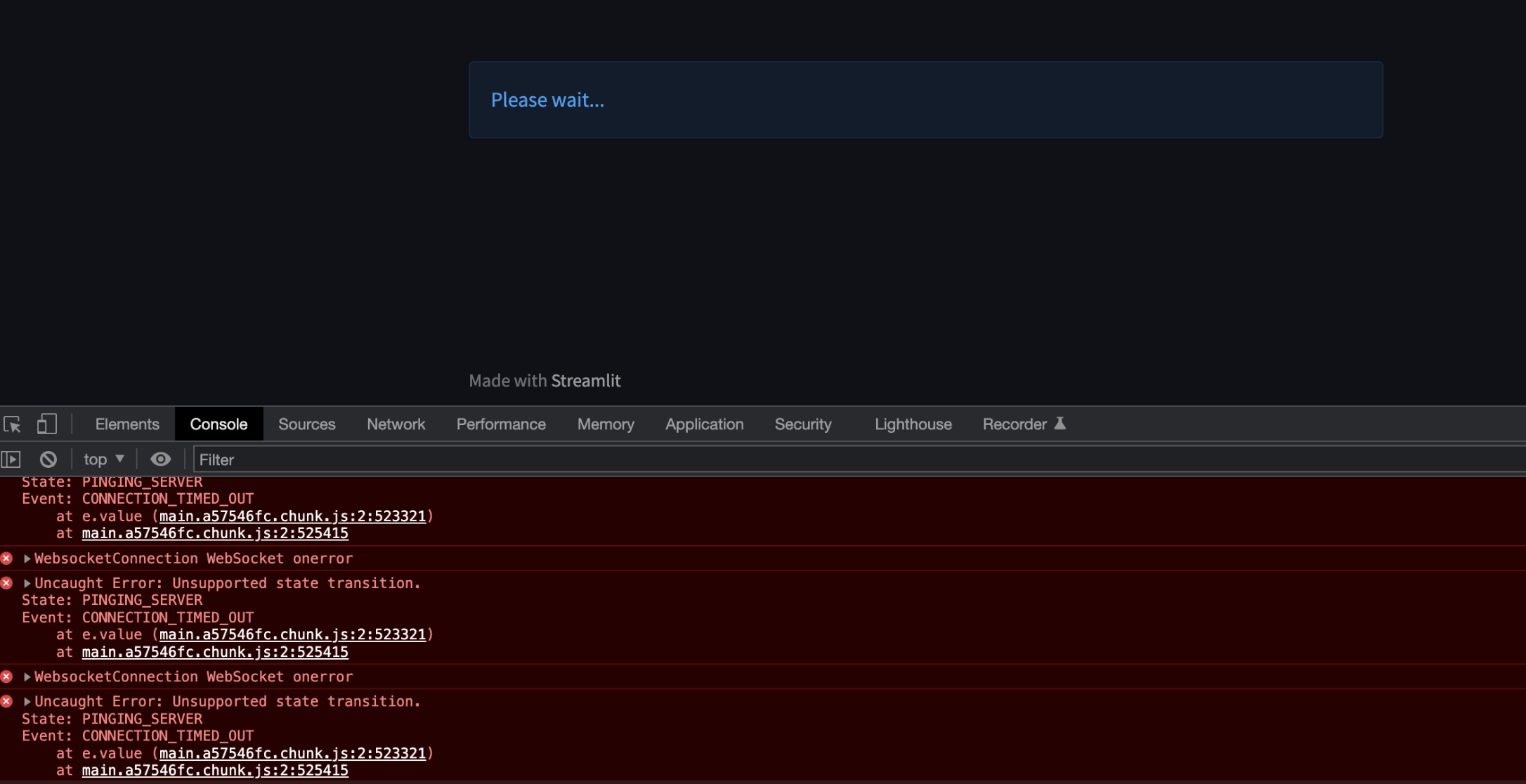The width and height of the screenshot is (1526, 784).
Task: Collapse the last Uncaught Error triangle
Action: pyautogui.click(x=27, y=702)
